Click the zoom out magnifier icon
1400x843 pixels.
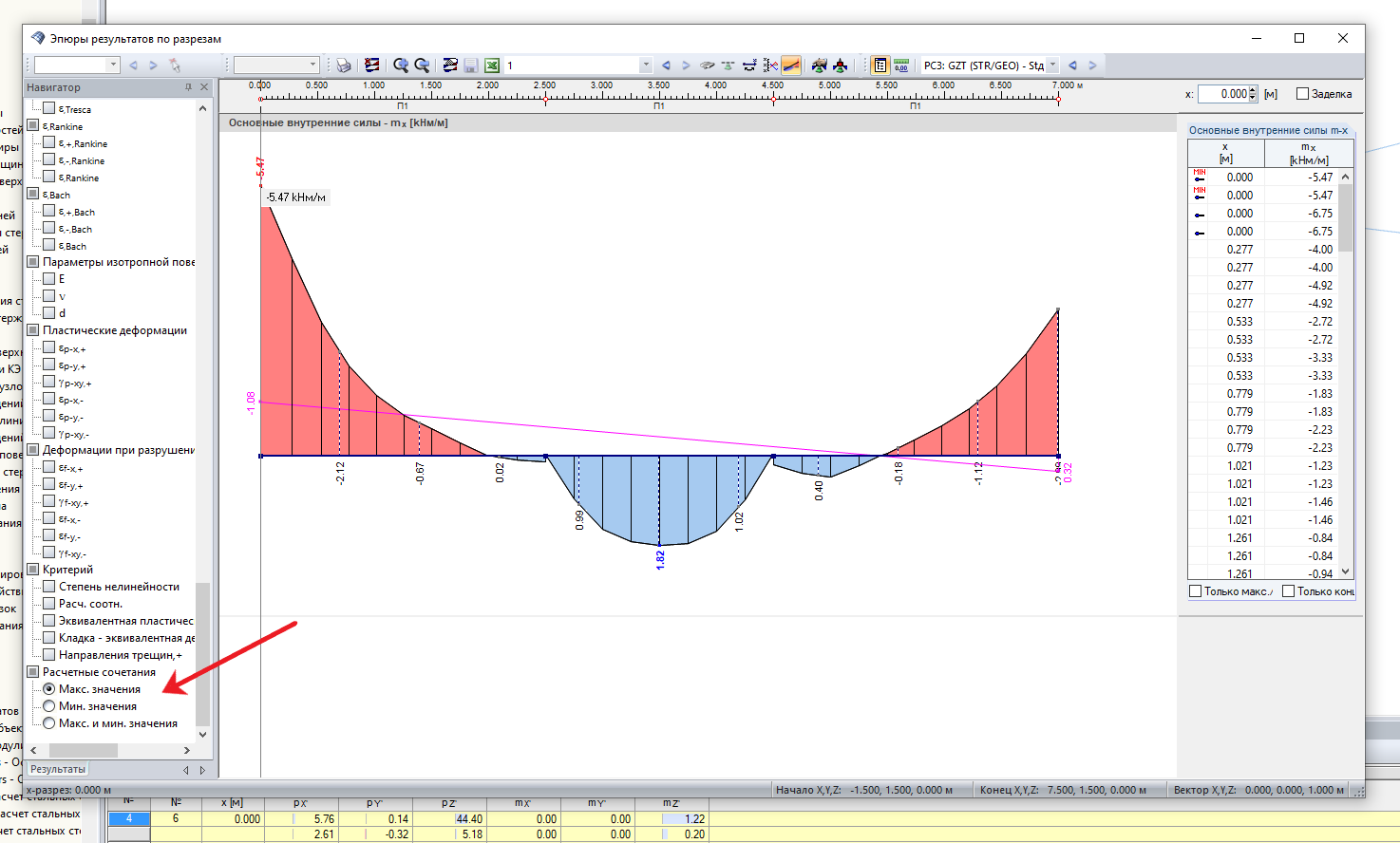click(x=422, y=66)
